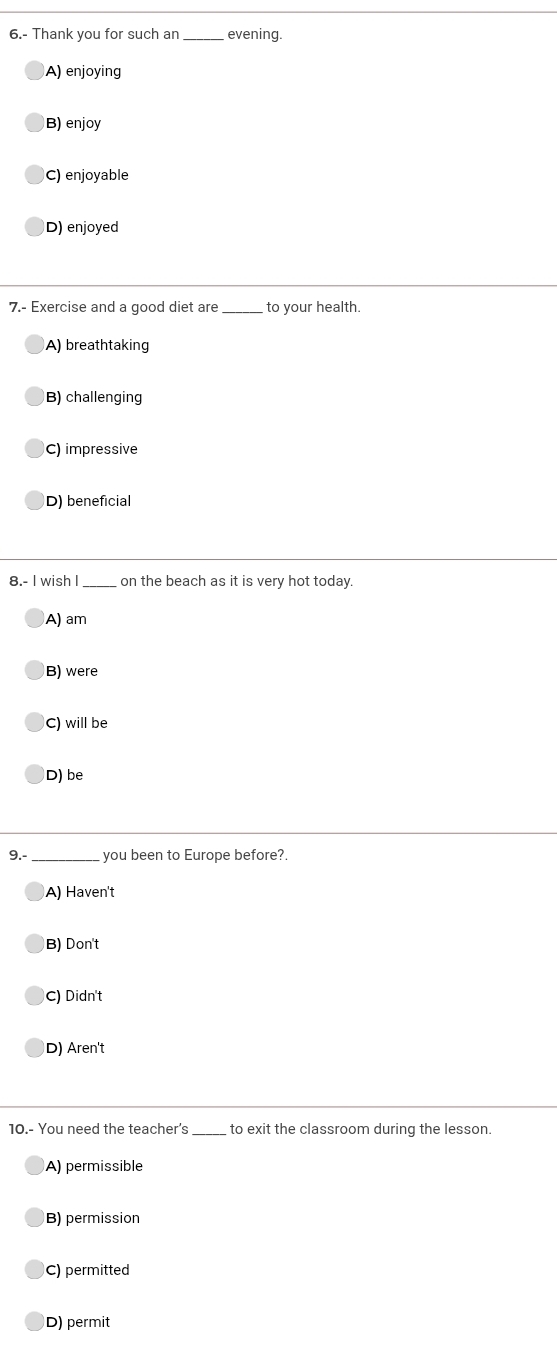Pick C) permitted answer
557x1363 pixels.
[35, 1270]
